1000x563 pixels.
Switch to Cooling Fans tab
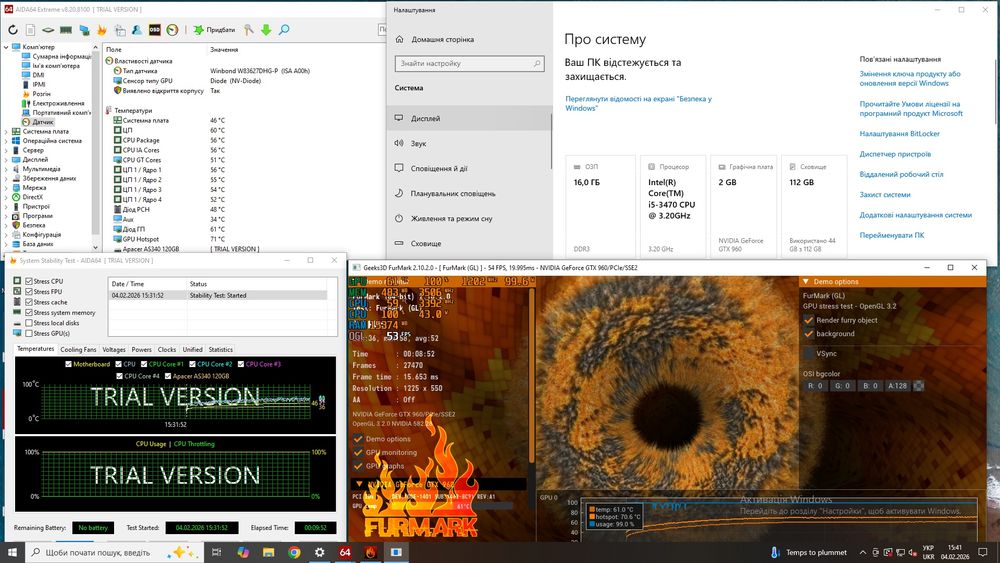tap(78, 349)
